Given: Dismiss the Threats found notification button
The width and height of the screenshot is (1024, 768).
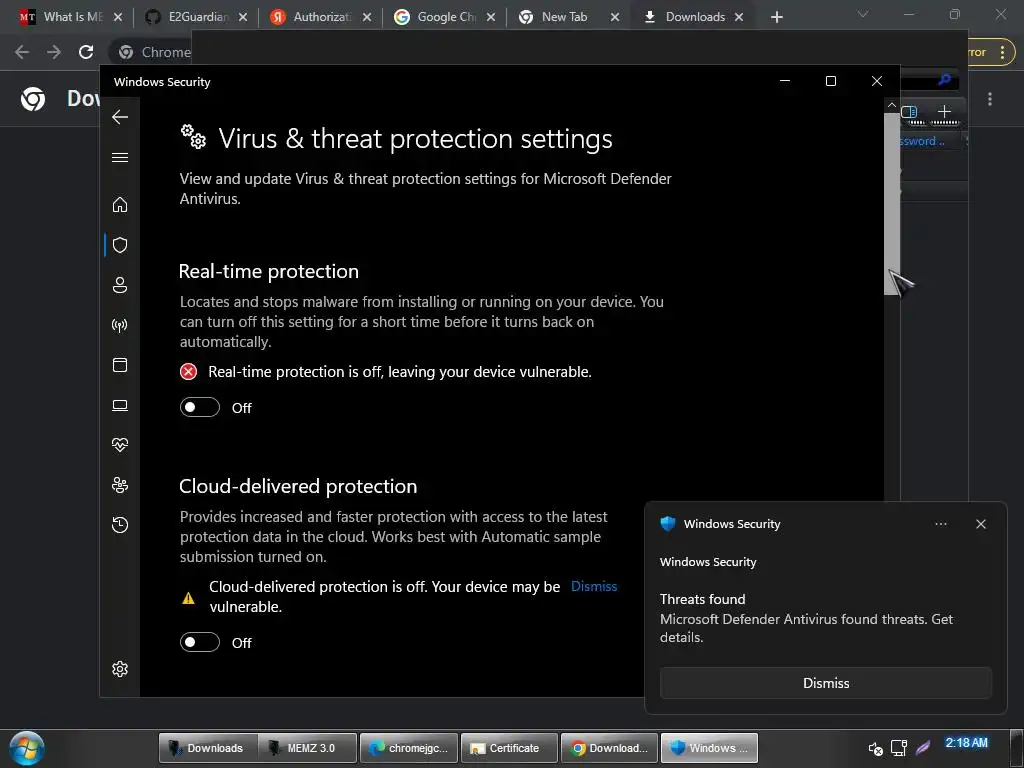Looking at the screenshot, I should [x=826, y=683].
